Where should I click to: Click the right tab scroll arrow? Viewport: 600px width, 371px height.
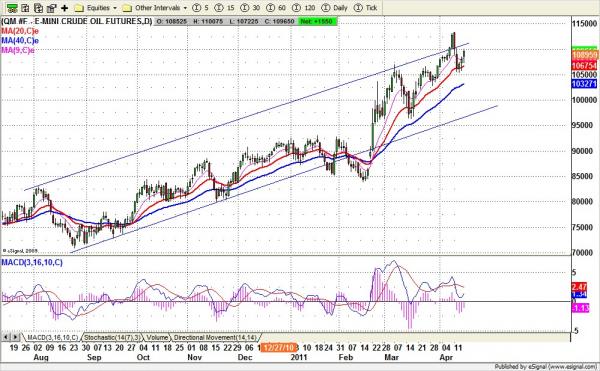click(x=15, y=337)
